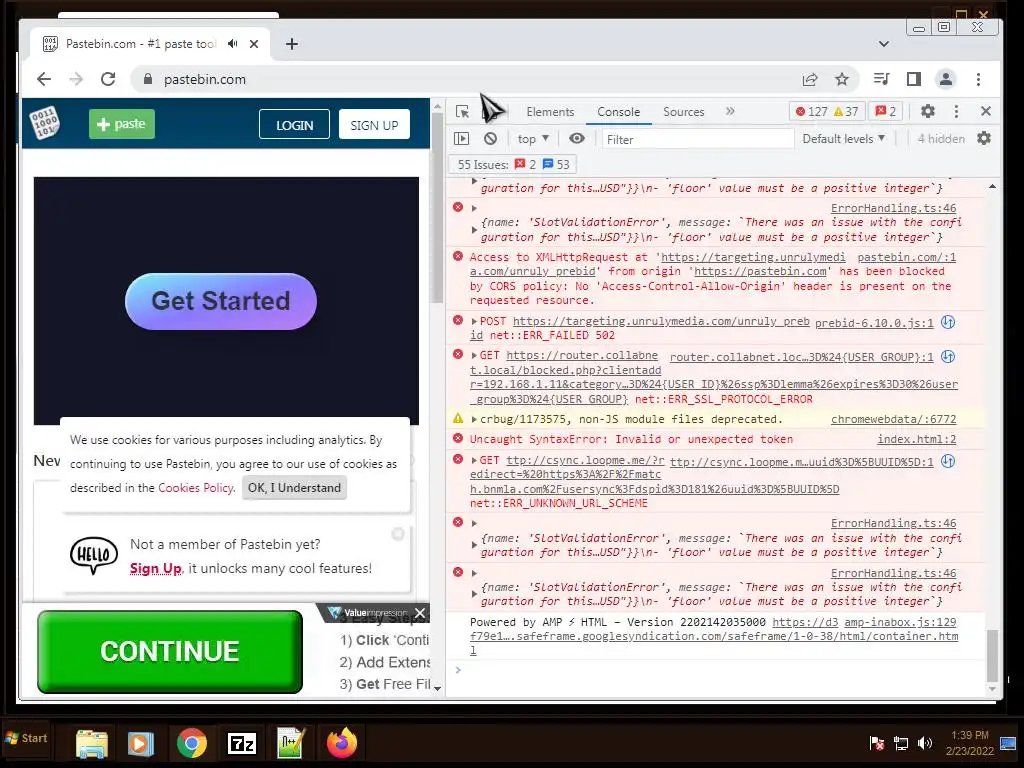Viewport: 1024px width, 768px height.
Task: Click the 4 hidden messages label
Action: click(x=941, y=138)
